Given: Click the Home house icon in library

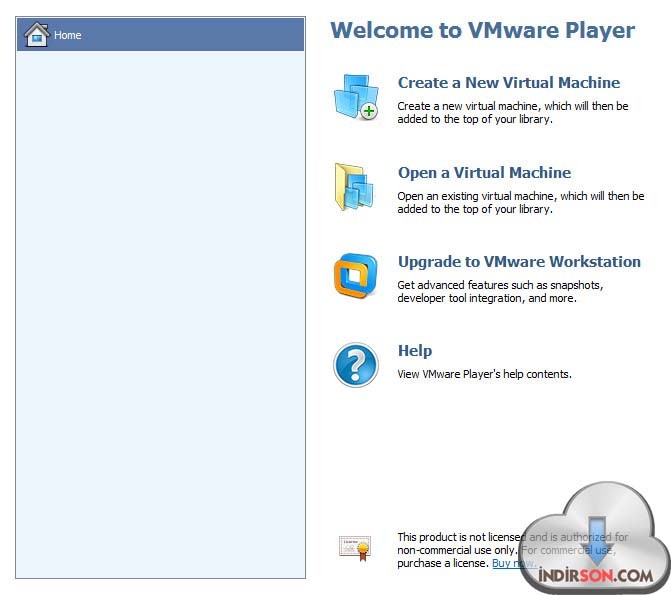Looking at the screenshot, I should pyautogui.click(x=36, y=34).
